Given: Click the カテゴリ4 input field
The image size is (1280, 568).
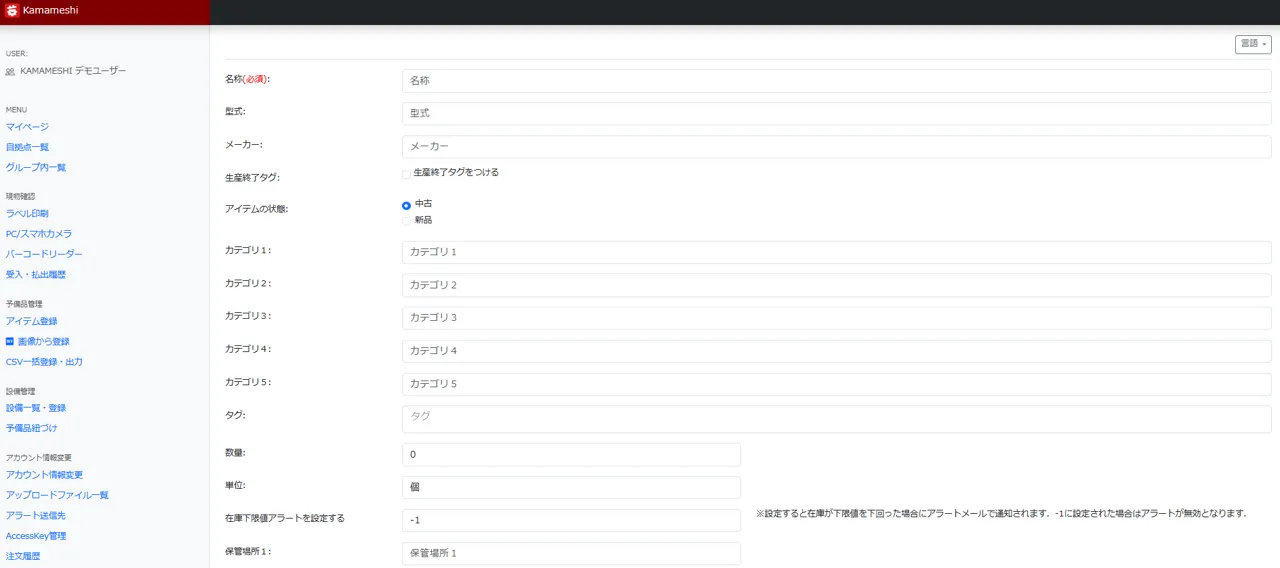Looking at the screenshot, I should (x=836, y=351).
